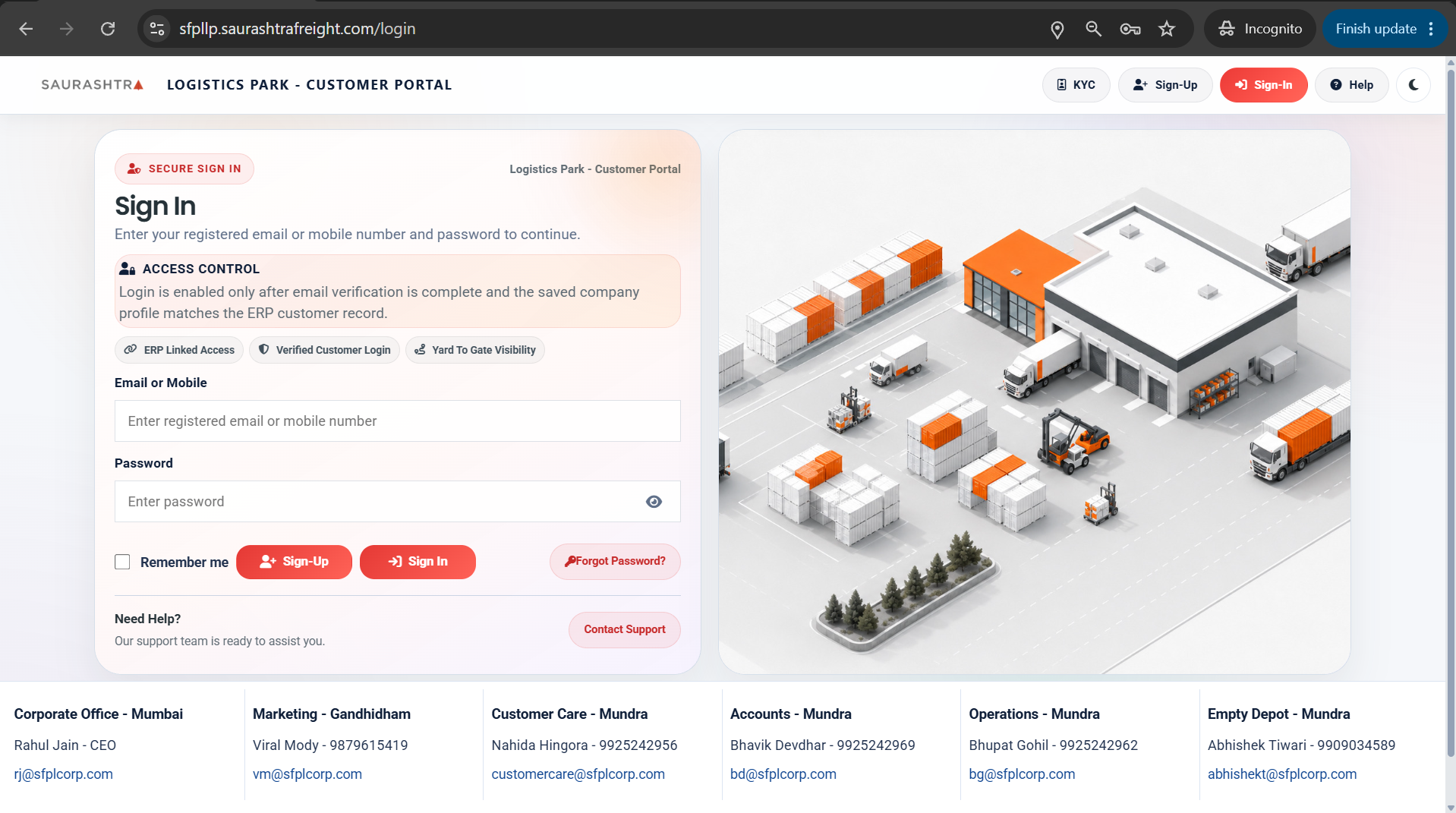This screenshot has width=1456, height=813.
Task: Click the Sign-Up button in the form
Action: (294, 562)
